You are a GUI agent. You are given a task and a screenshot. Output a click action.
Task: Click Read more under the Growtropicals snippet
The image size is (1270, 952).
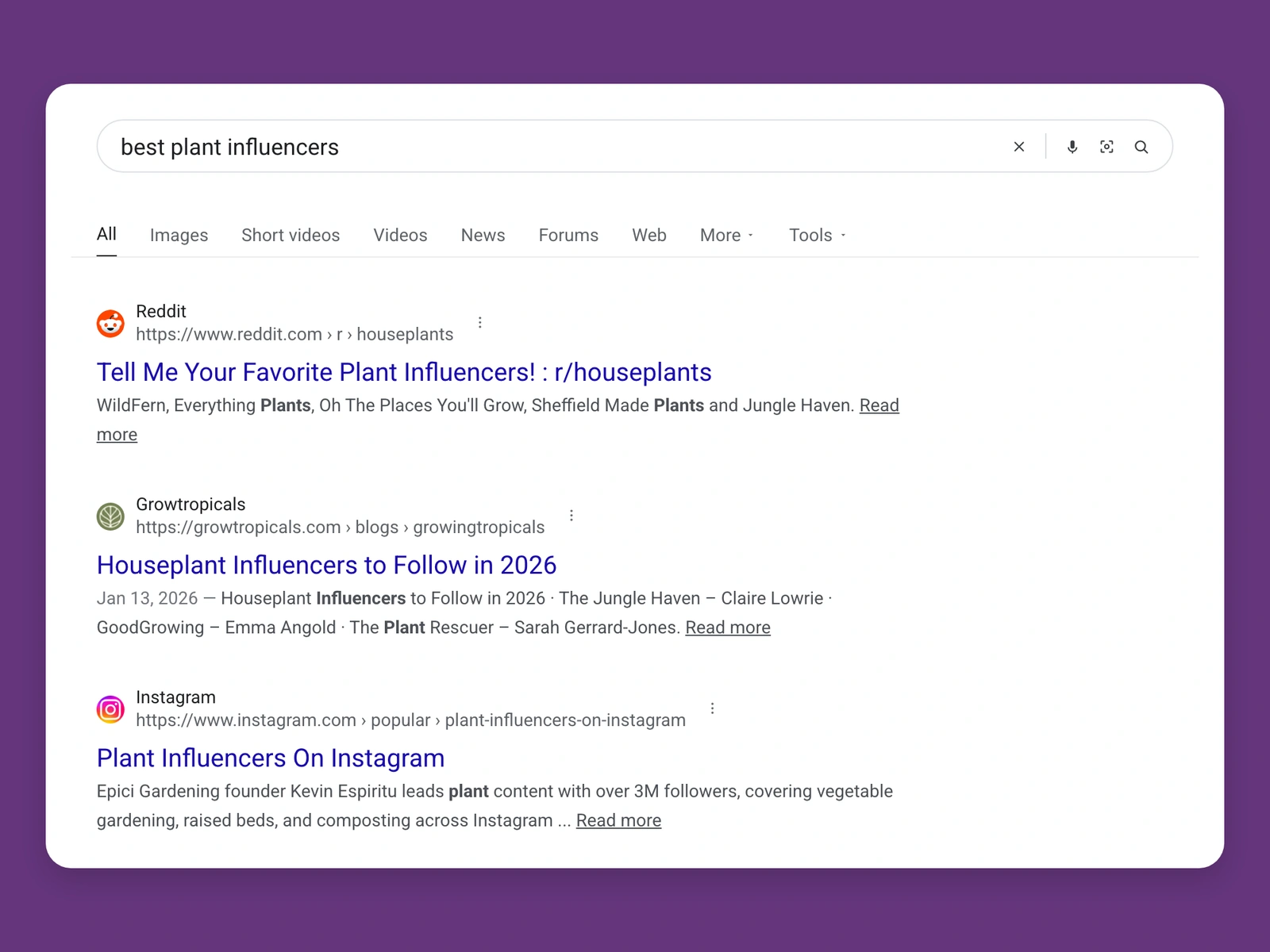pyautogui.click(x=728, y=628)
